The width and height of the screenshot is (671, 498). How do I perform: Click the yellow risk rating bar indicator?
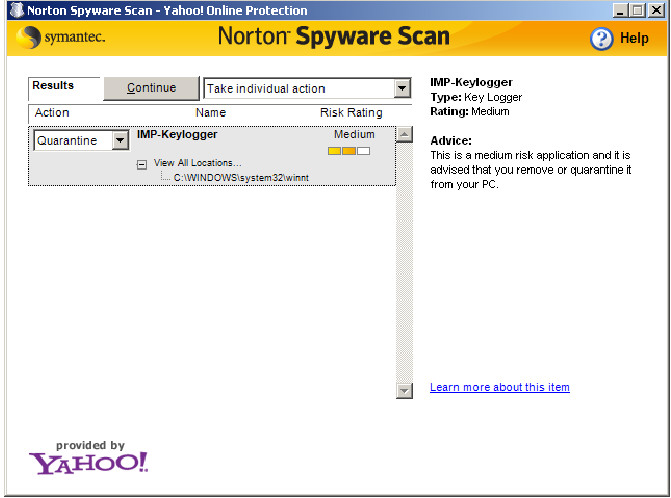click(349, 151)
